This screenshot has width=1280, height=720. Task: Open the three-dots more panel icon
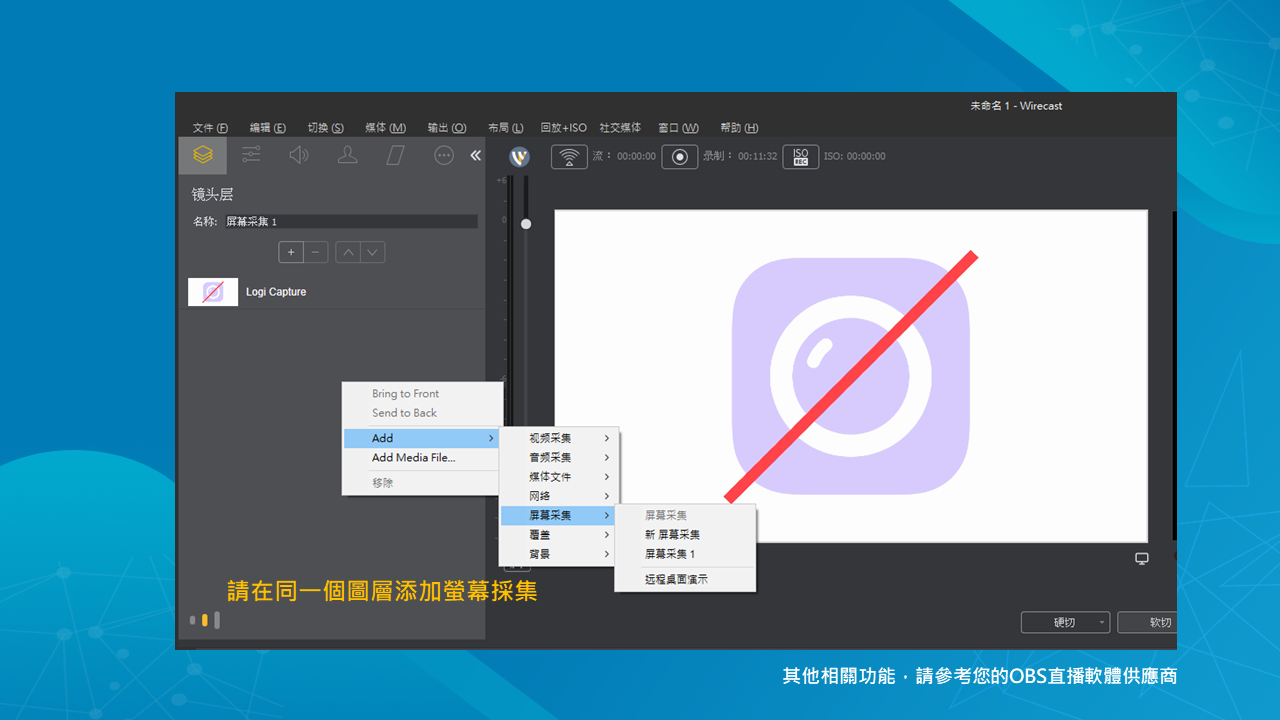444,155
